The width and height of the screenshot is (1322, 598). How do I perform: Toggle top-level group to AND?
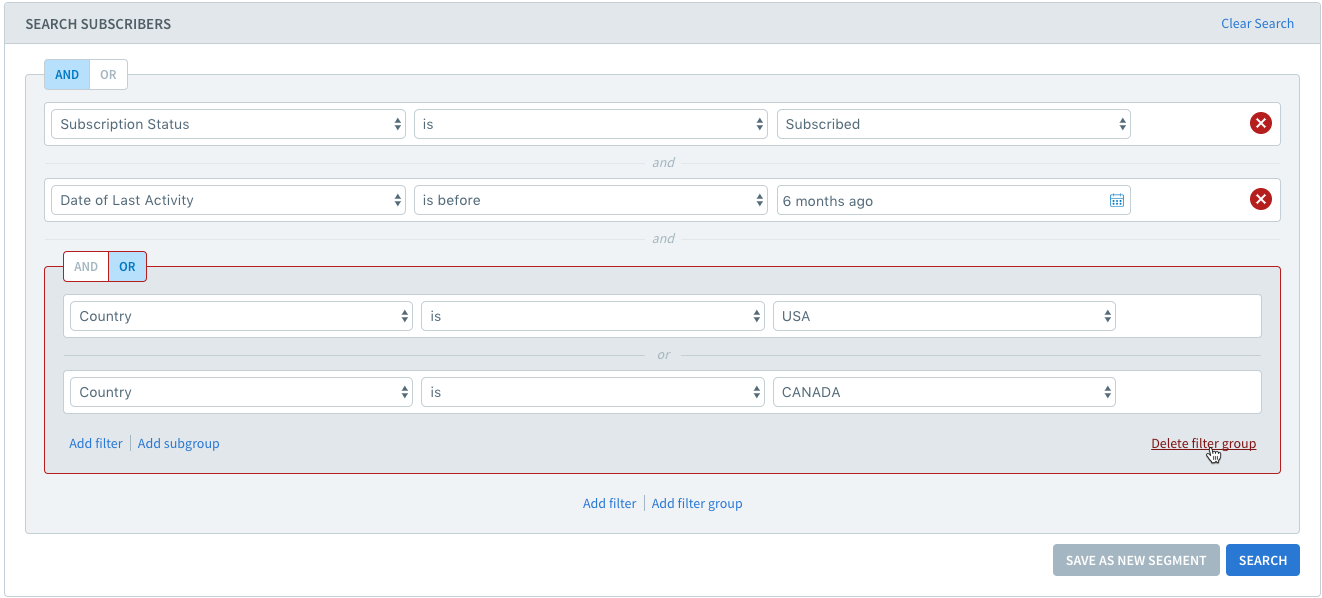pyautogui.click(x=67, y=75)
